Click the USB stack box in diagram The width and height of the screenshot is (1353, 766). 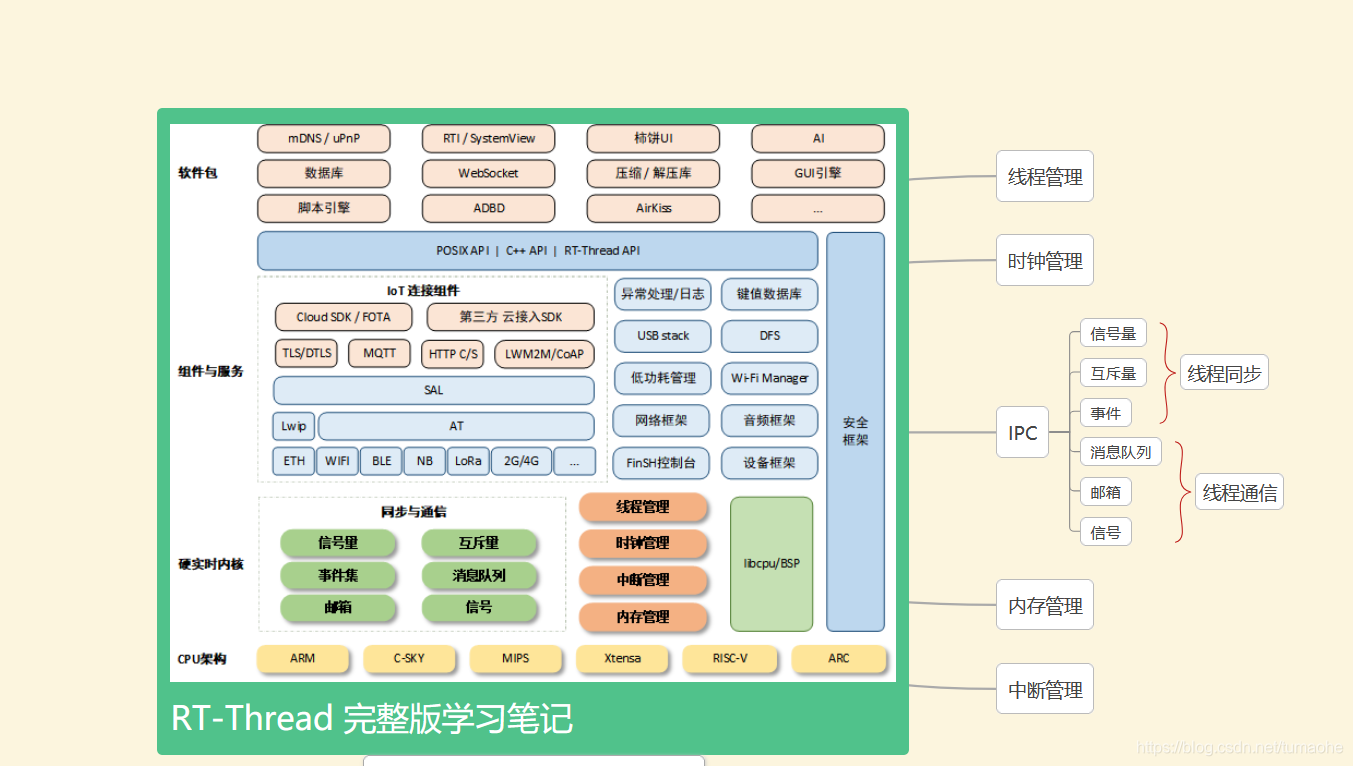pos(662,336)
